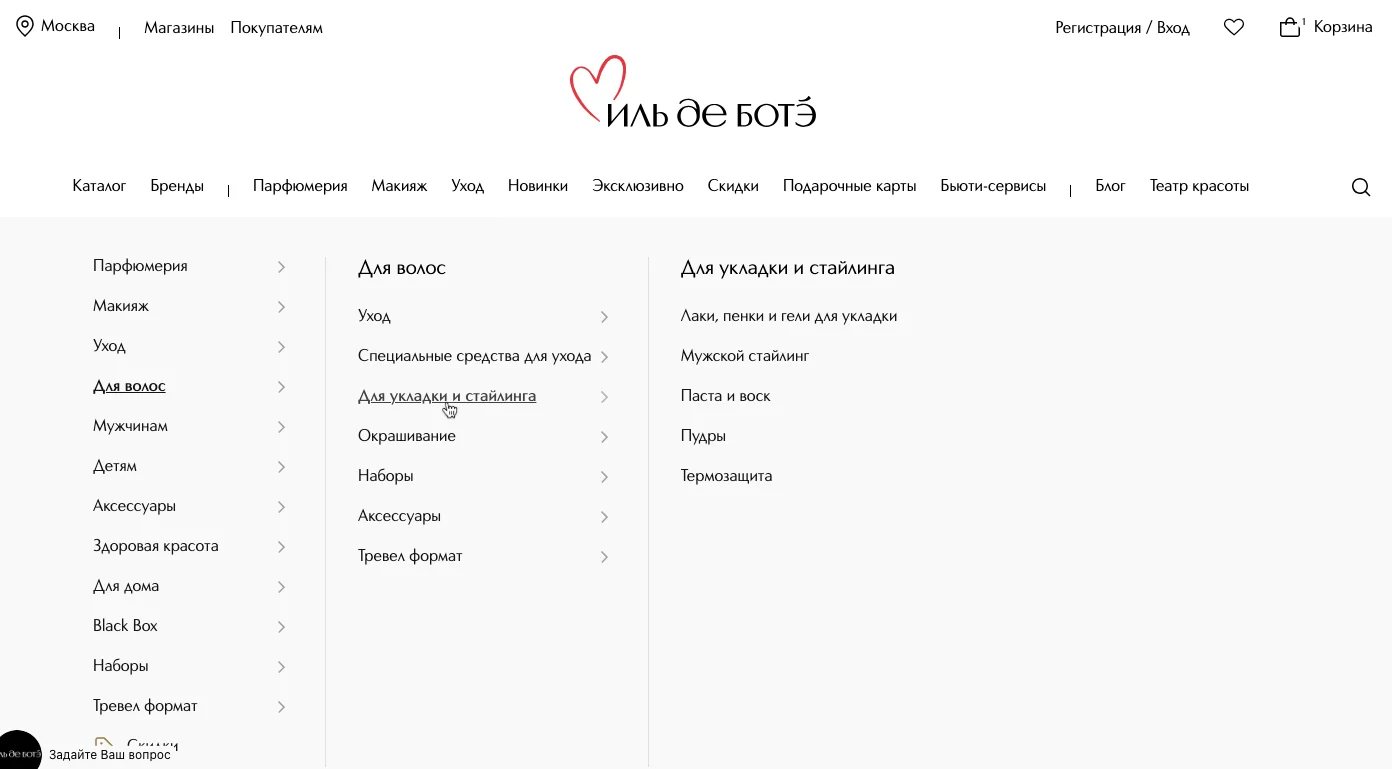Open the wishlist via heart icon

1233,27
